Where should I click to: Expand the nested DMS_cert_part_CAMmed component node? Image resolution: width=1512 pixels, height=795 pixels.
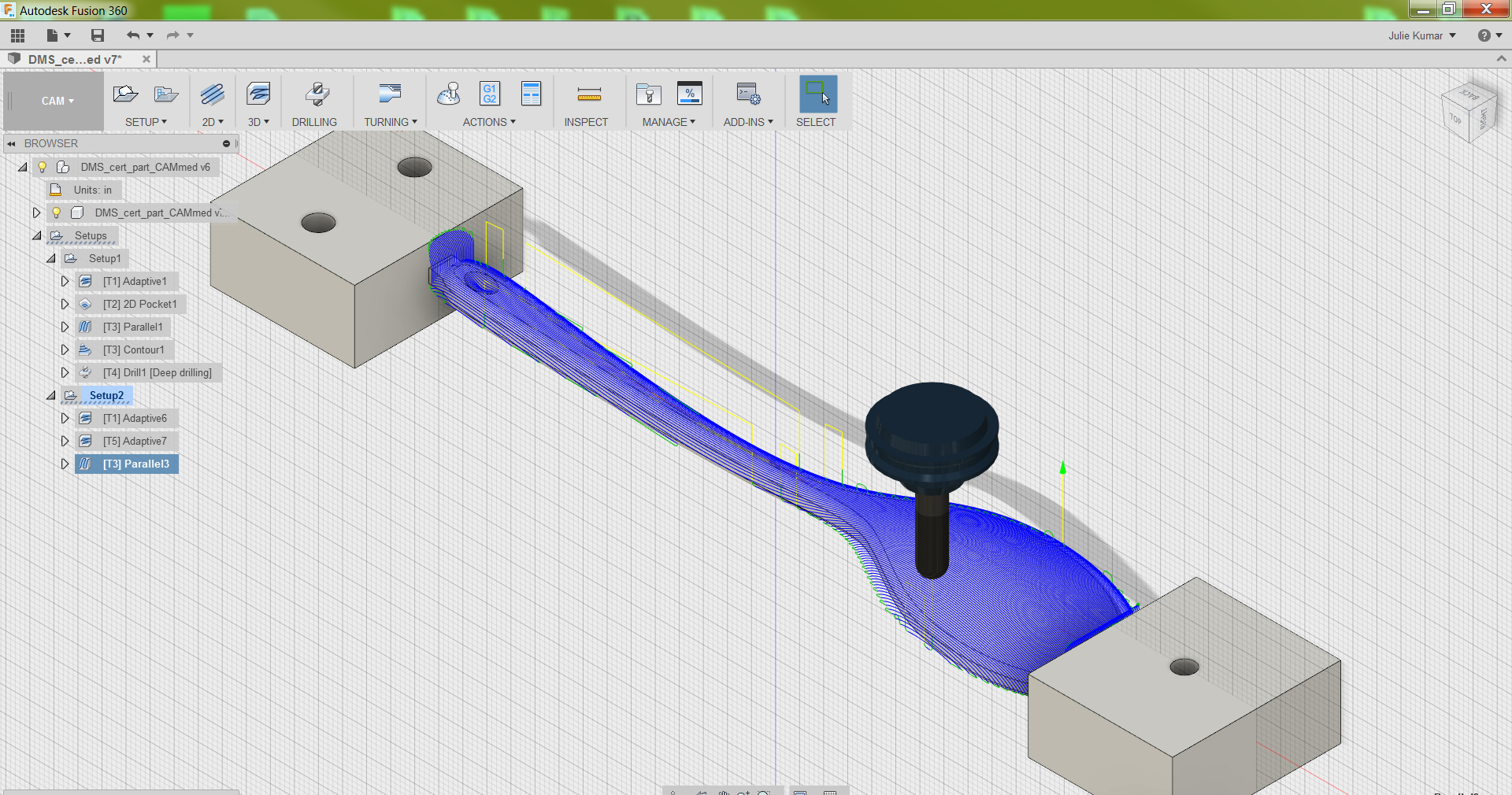36,213
